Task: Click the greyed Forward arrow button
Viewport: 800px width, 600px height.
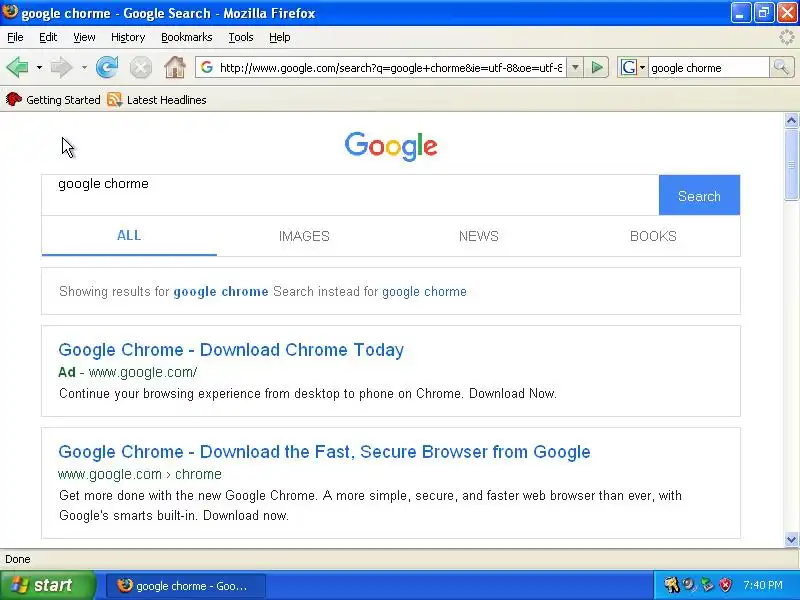Action: [x=61, y=67]
